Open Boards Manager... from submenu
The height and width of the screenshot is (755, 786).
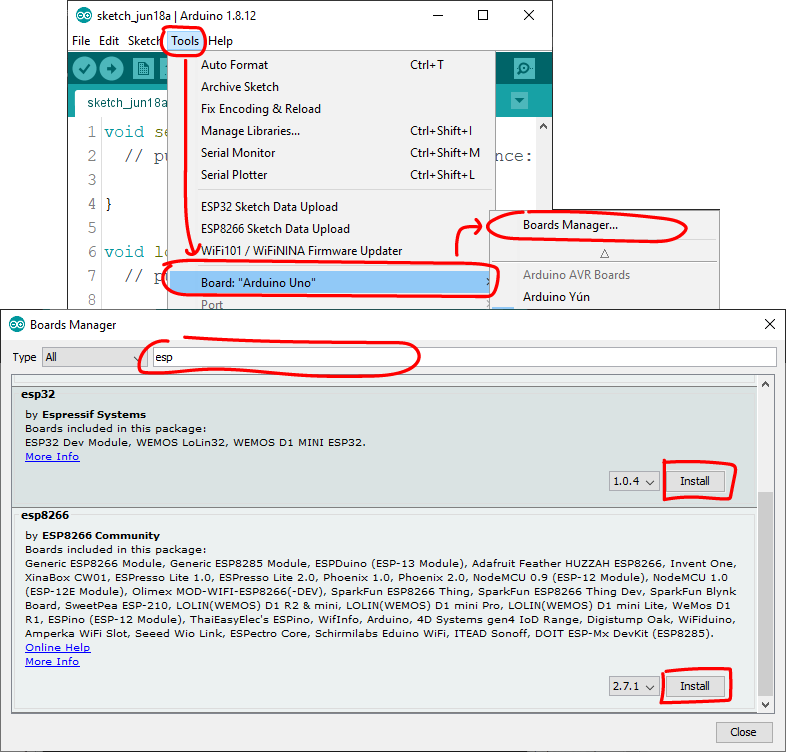[604, 225]
